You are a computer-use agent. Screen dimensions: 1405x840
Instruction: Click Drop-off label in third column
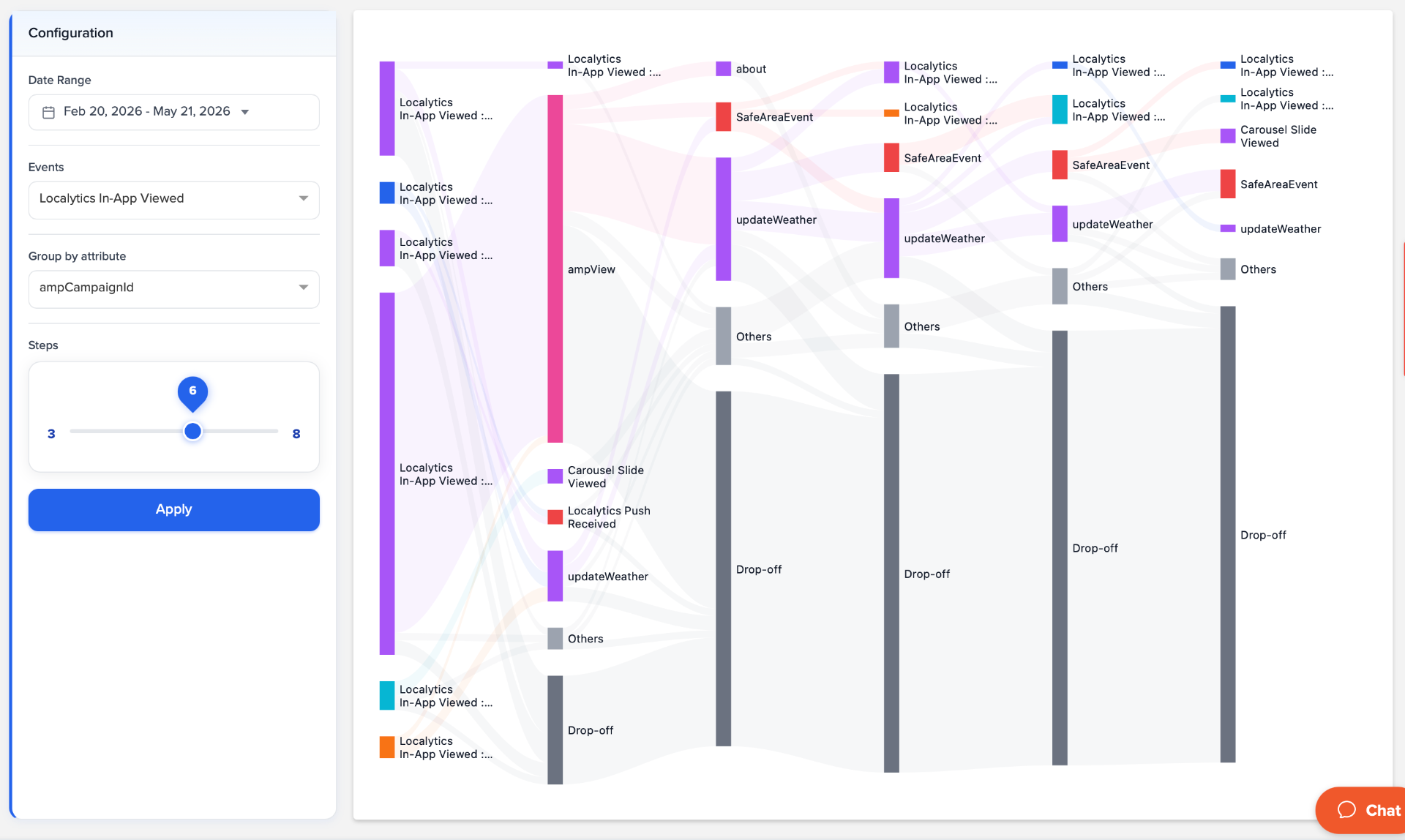click(759, 569)
